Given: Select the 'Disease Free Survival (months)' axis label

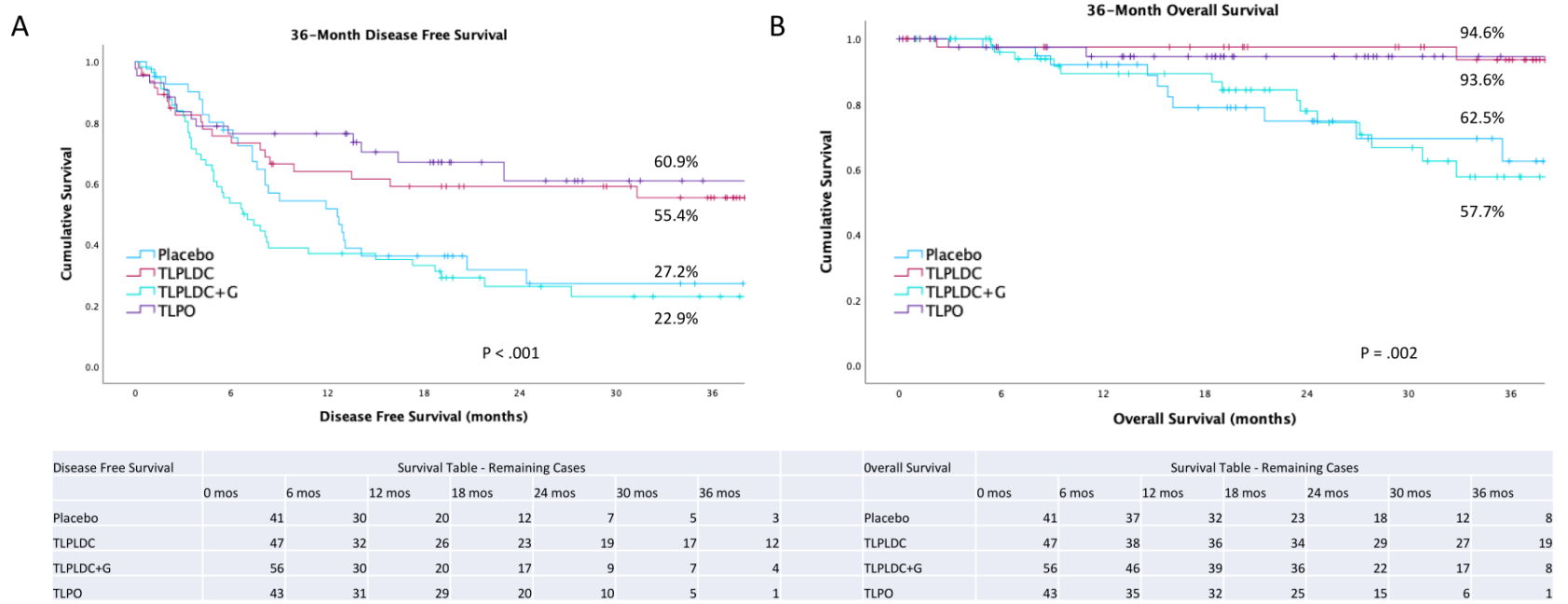Looking at the screenshot, I should tap(423, 416).
